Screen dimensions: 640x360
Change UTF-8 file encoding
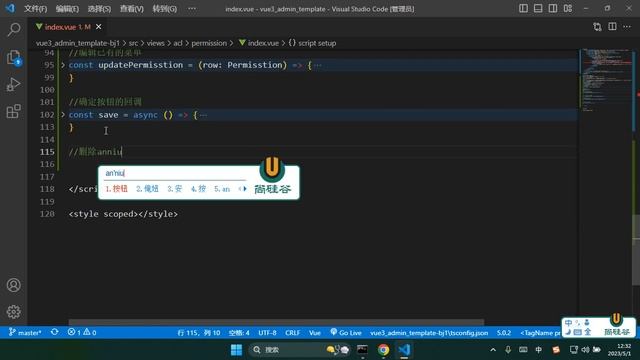(x=267, y=333)
